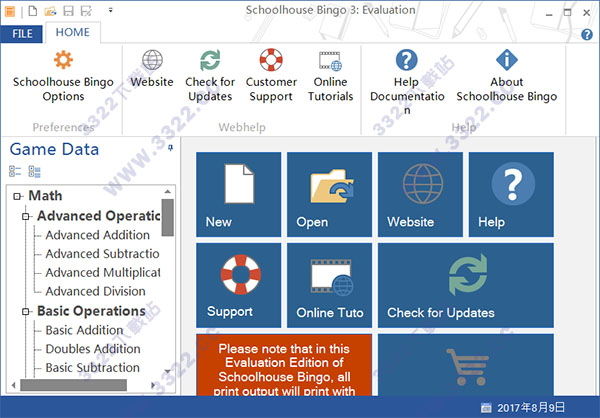Select Advanced Subtraction in the tree
This screenshot has height=418, width=600.
pyautogui.click(x=103, y=254)
